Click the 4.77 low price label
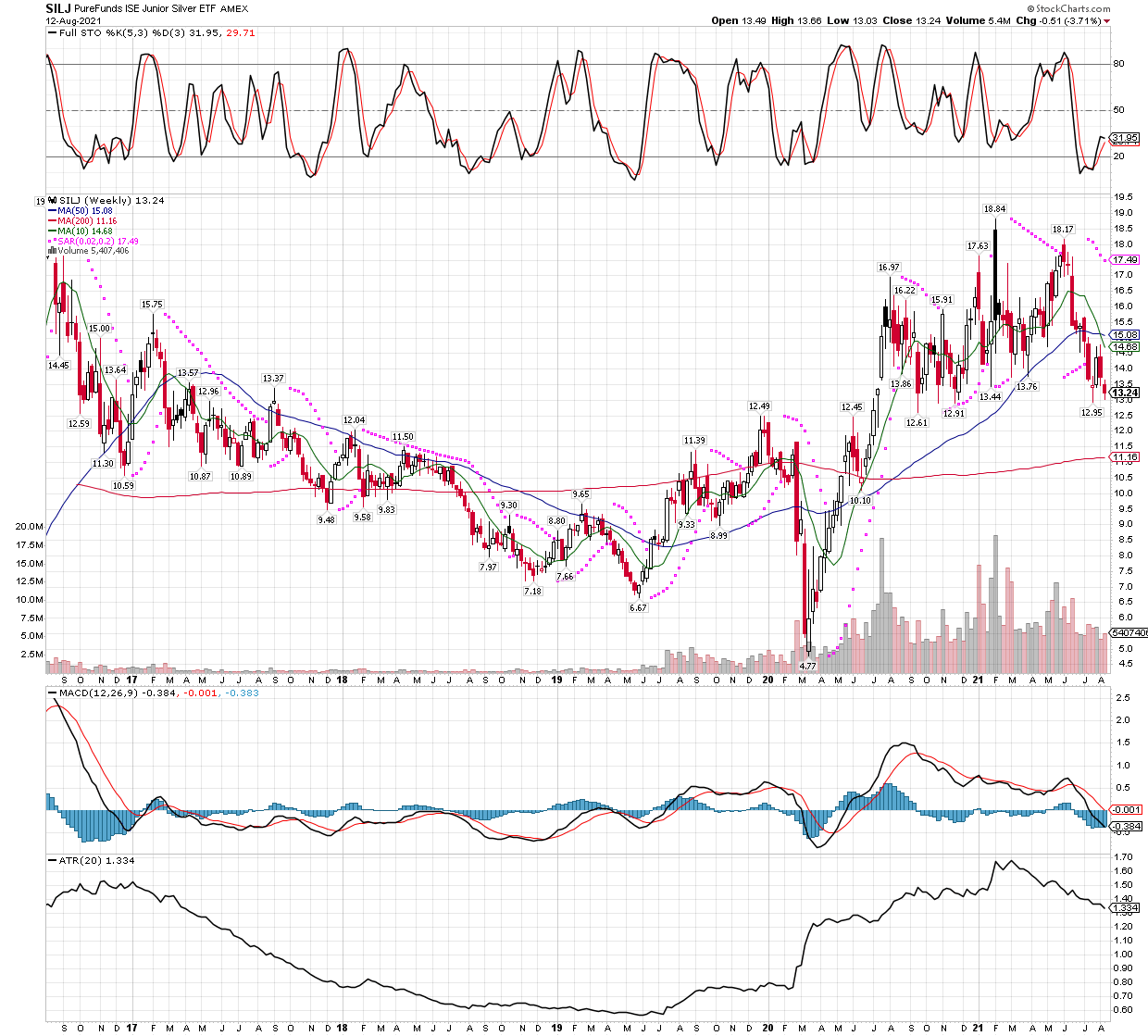Image resolution: width=1148 pixels, height=1036 pixels. (x=807, y=666)
